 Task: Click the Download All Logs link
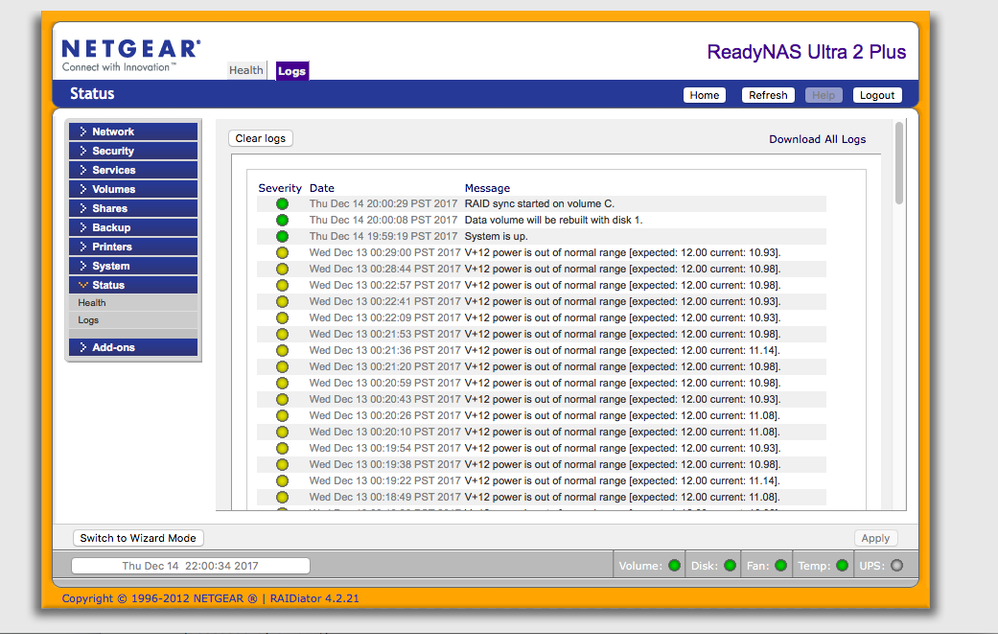pos(817,139)
